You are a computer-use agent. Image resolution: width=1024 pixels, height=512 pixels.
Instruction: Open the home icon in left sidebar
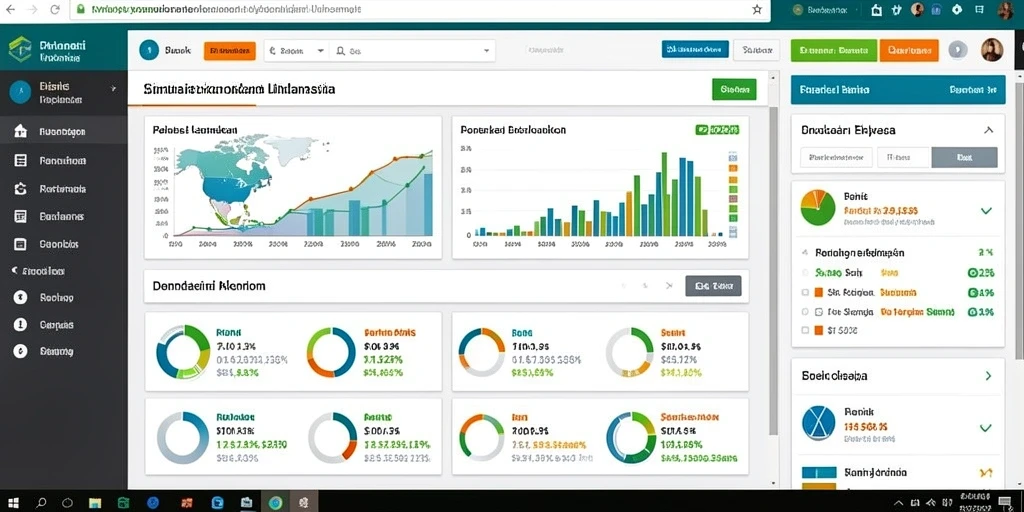click(20, 131)
